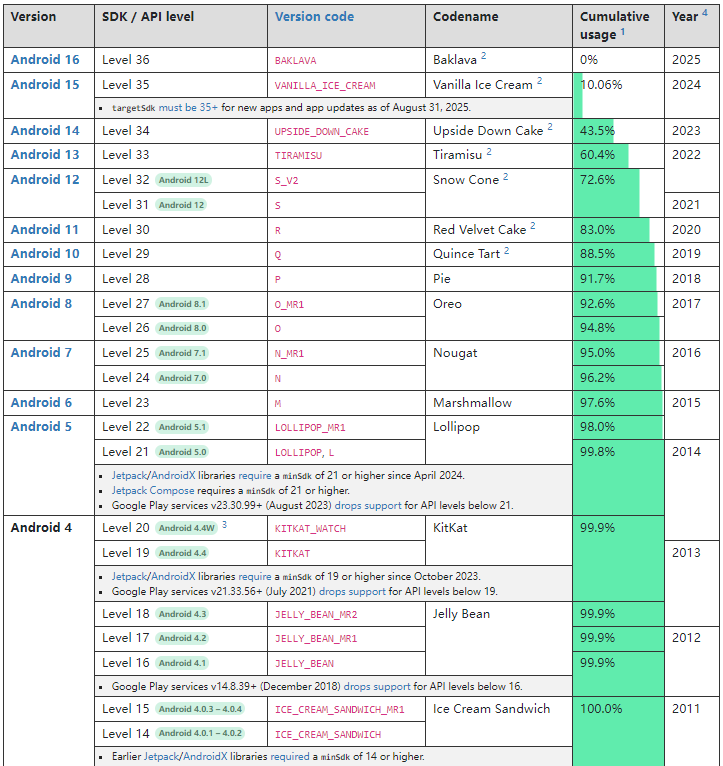This screenshot has height=766, width=723.
Task: Open the Android 15 version link
Action: point(45,85)
